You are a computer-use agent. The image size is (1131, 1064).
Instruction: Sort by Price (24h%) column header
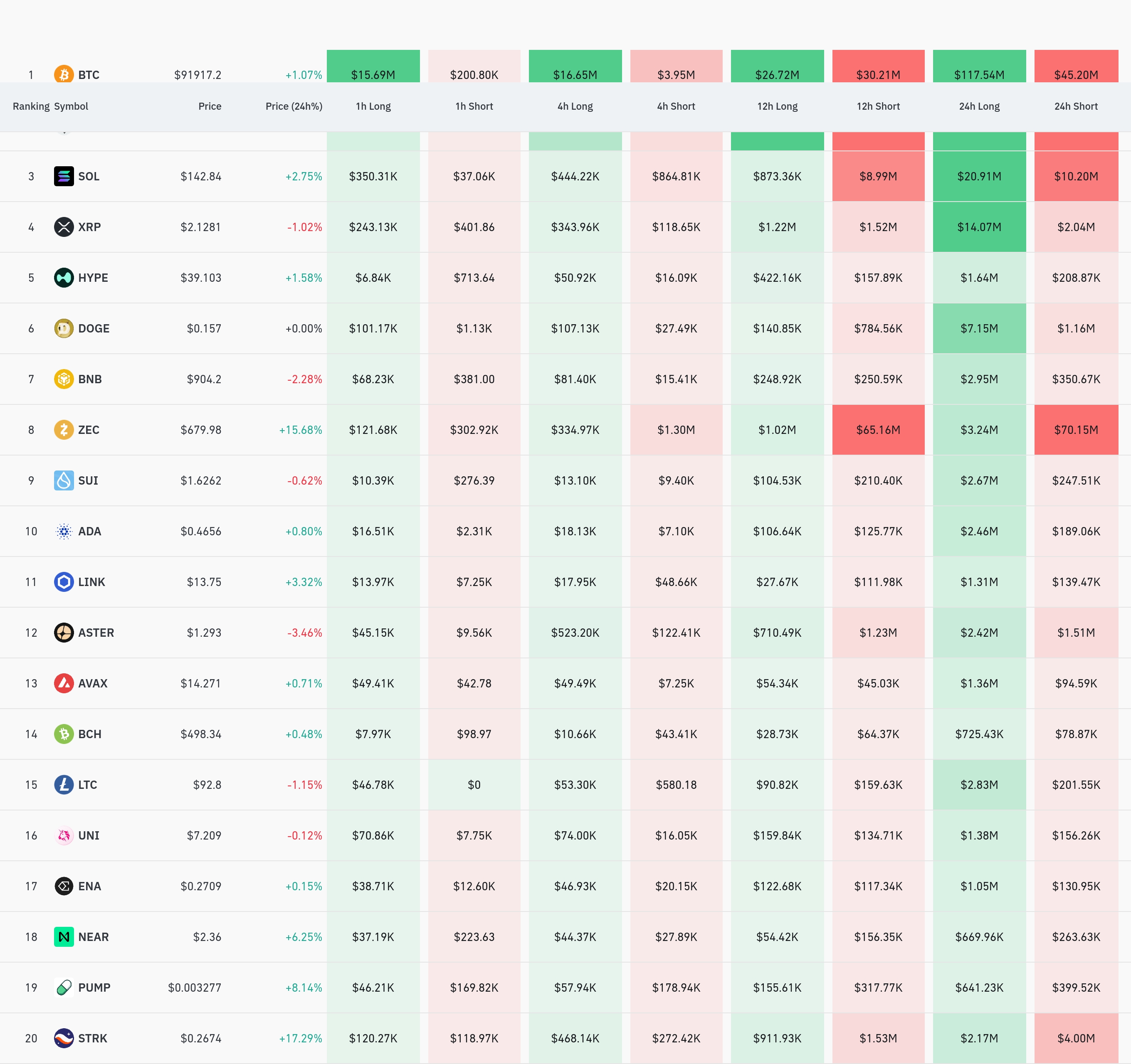pyautogui.click(x=294, y=106)
